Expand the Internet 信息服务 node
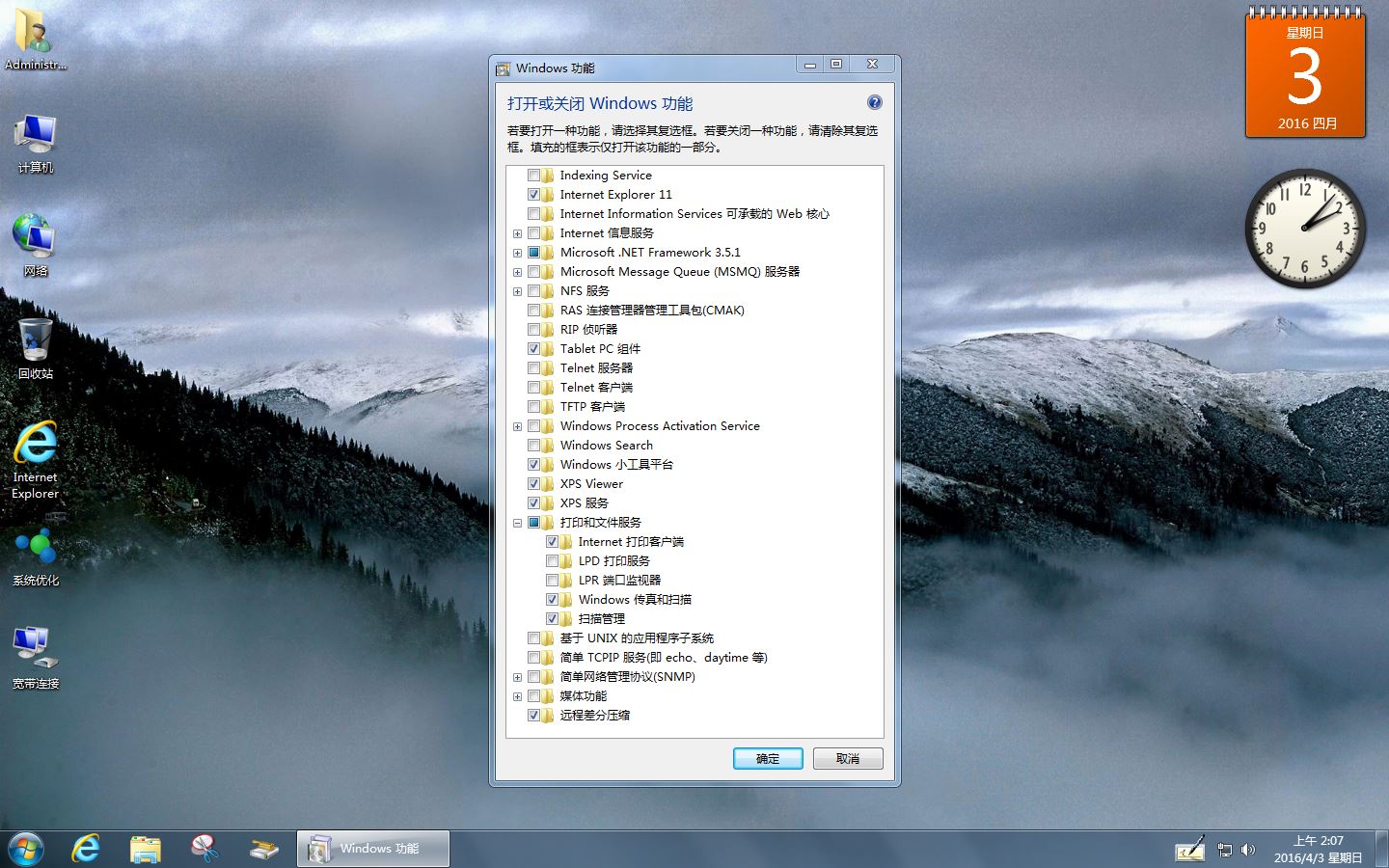The width and height of the screenshot is (1389, 868). pyautogui.click(x=517, y=233)
